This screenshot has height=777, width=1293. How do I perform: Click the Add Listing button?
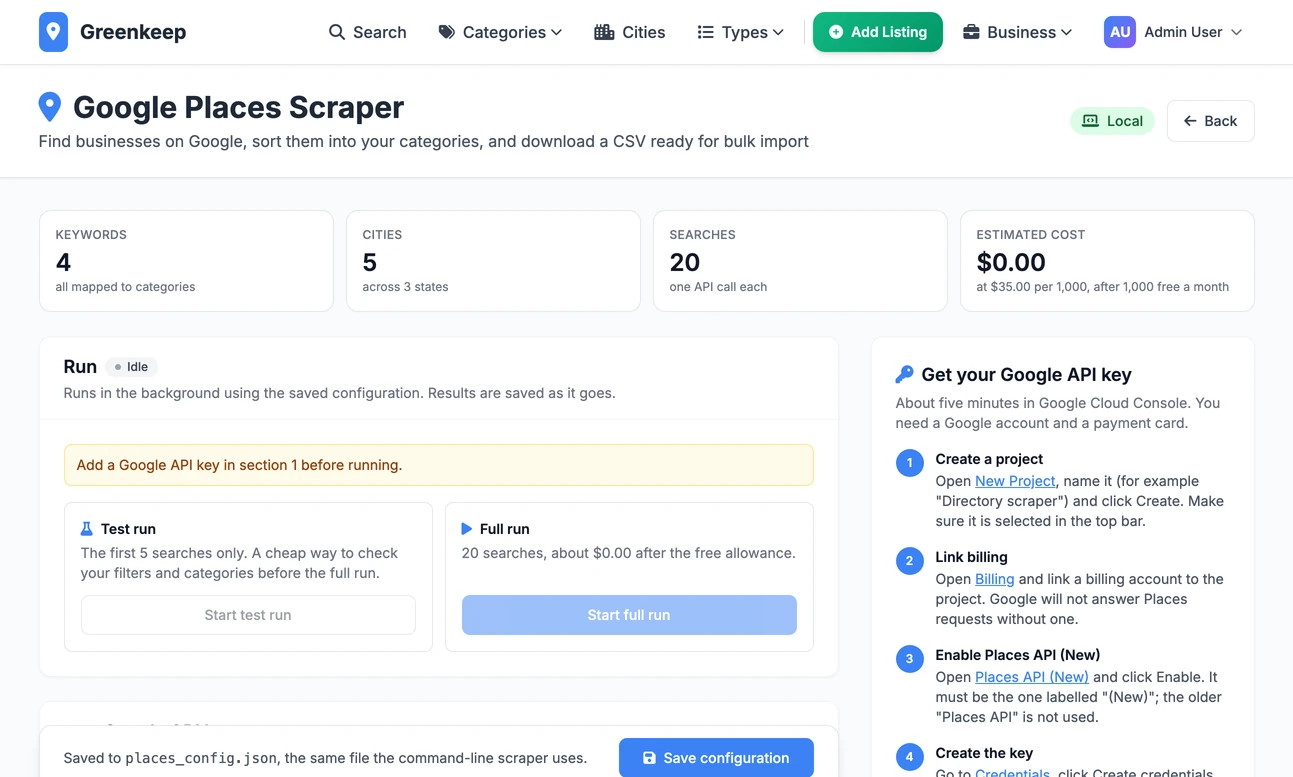click(x=878, y=32)
